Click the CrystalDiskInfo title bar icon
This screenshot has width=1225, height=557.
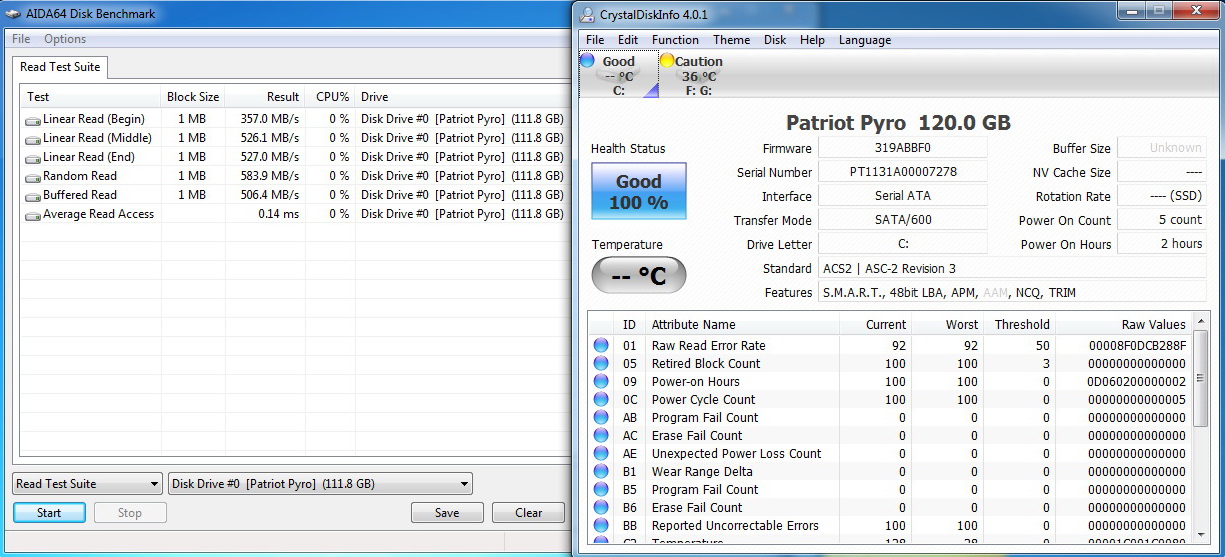[587, 14]
